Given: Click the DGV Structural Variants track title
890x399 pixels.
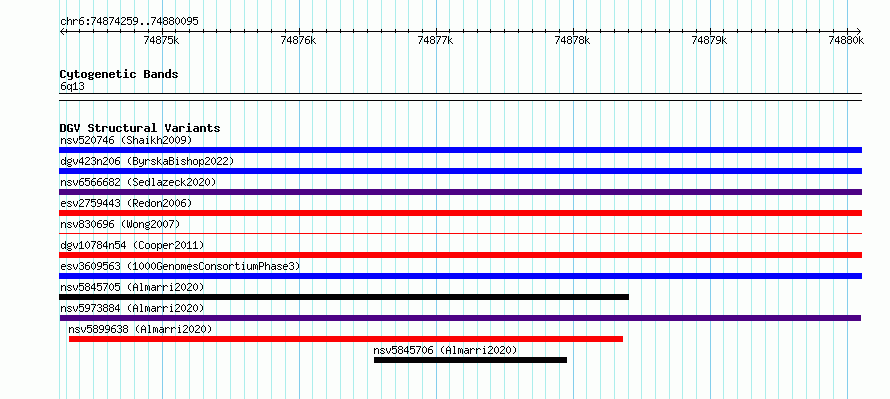Looking at the screenshot, I should (x=140, y=128).
